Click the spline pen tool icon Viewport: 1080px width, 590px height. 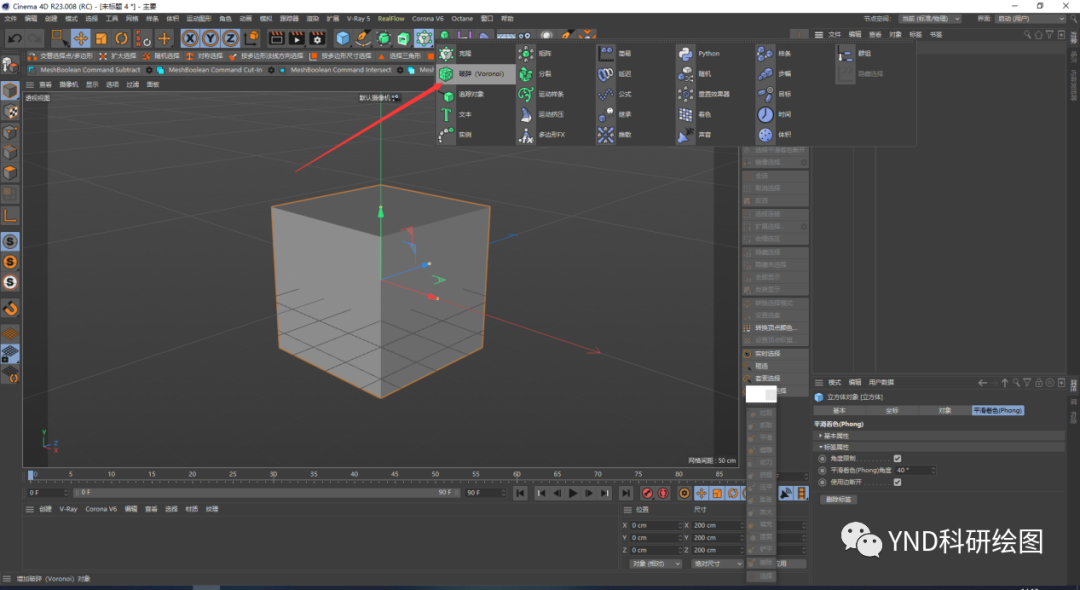362,39
